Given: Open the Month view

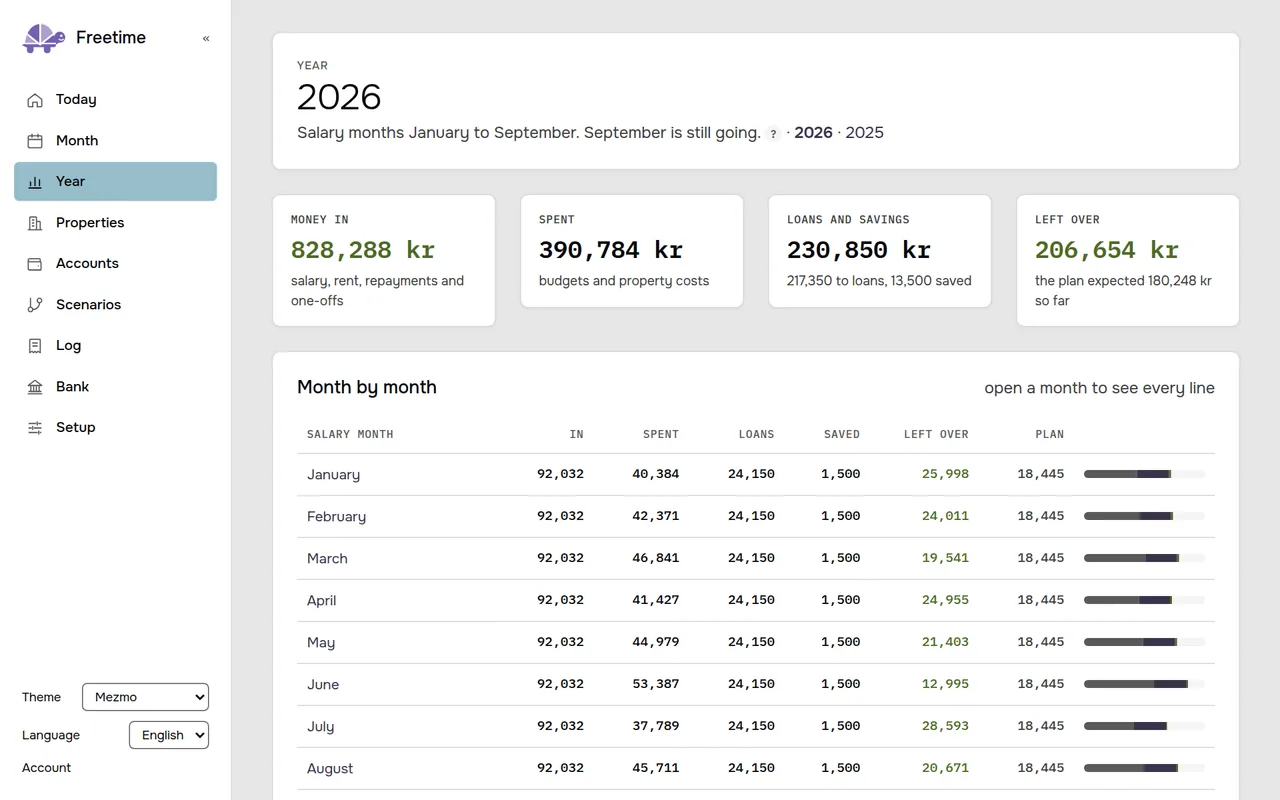Looking at the screenshot, I should point(115,141).
